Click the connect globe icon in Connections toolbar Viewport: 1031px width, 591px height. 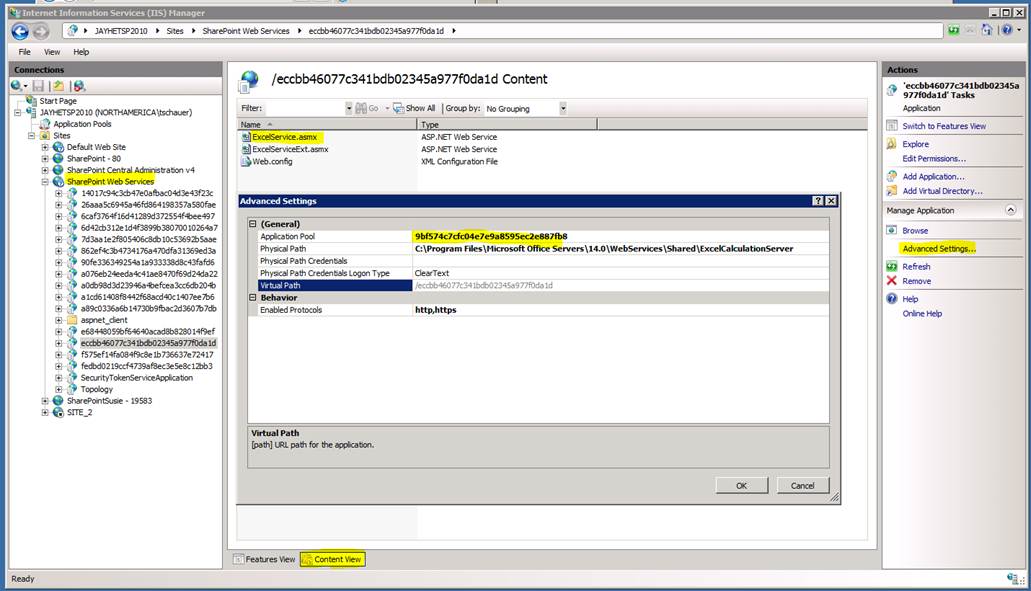point(16,86)
